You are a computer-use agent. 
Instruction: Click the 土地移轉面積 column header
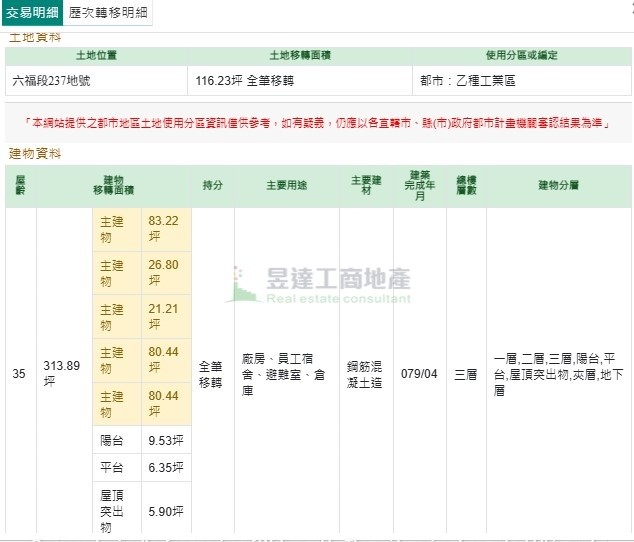300,55
